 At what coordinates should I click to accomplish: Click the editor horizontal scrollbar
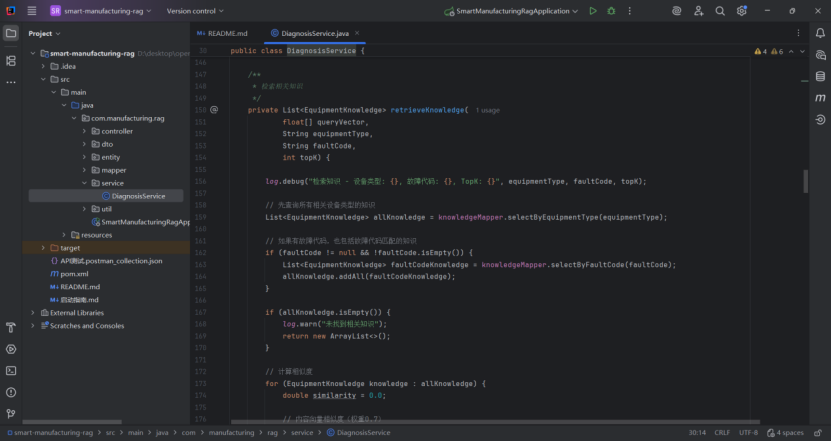click(495, 422)
